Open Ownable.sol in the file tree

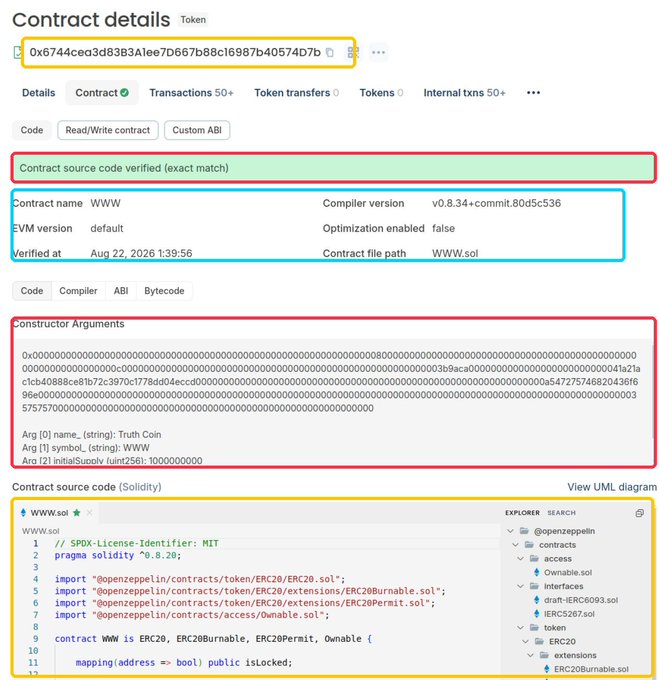(x=568, y=572)
